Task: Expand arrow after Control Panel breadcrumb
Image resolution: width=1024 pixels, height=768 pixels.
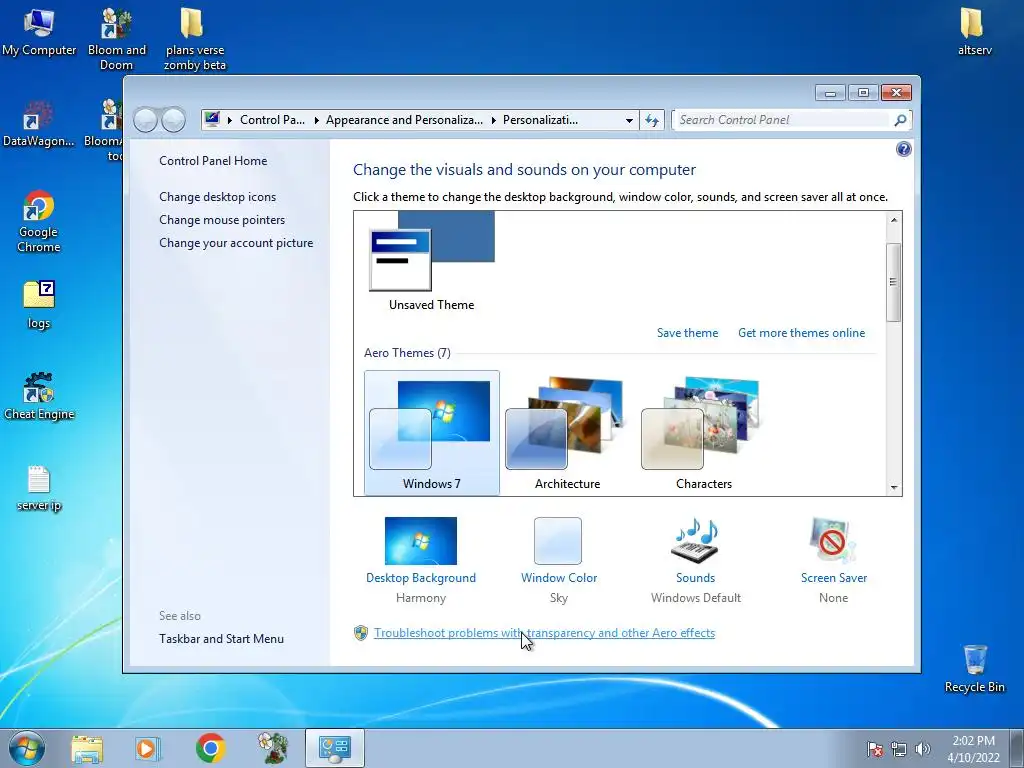Action: pyautogui.click(x=317, y=120)
